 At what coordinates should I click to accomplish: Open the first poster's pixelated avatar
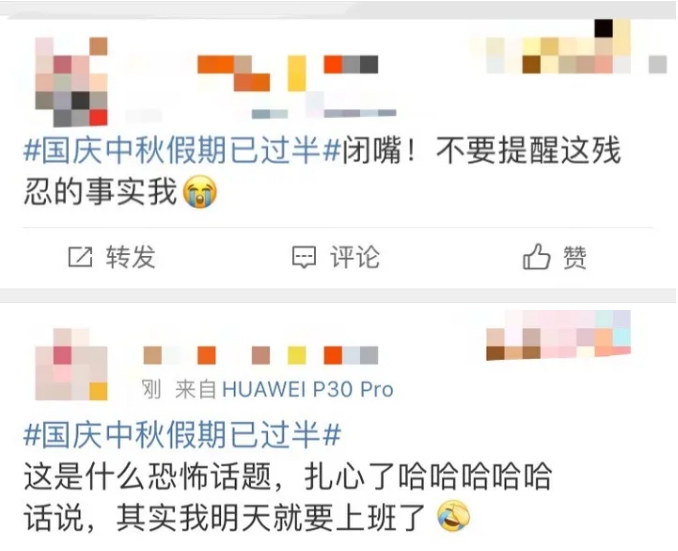71,82
